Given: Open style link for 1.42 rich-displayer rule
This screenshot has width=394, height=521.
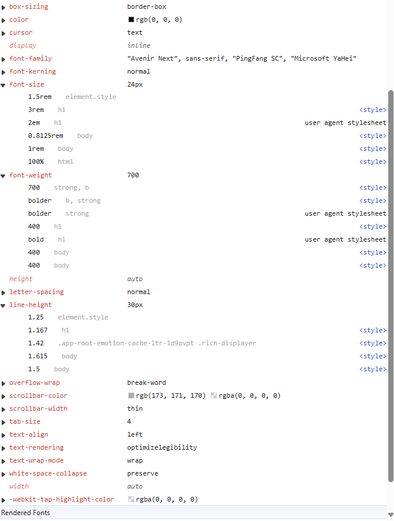Looking at the screenshot, I should click(373, 343).
